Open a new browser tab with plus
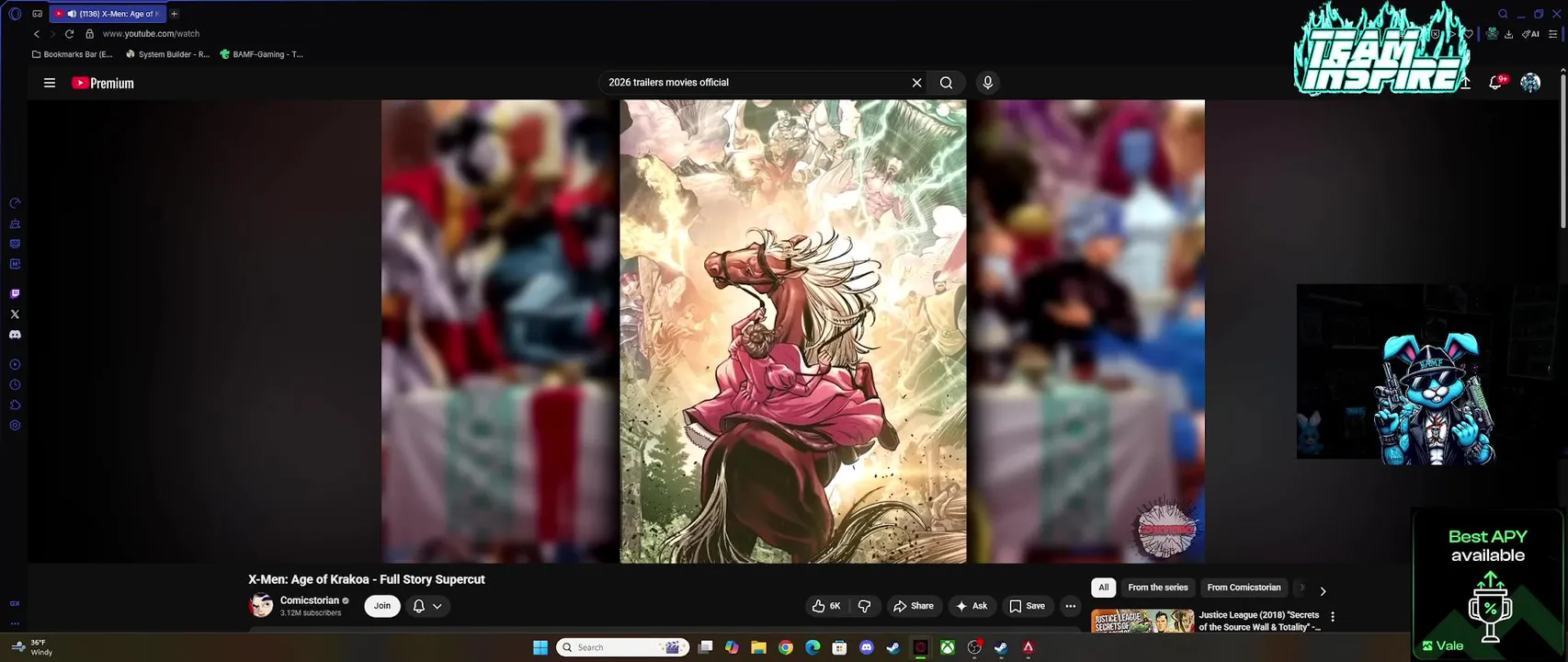Image resolution: width=1568 pixels, height=662 pixels. tap(174, 14)
